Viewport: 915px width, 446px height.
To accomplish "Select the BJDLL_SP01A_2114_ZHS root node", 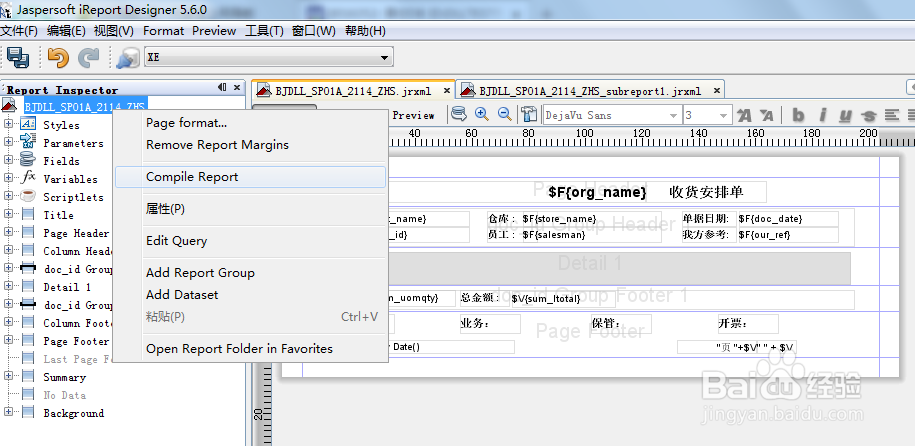I will [85, 106].
